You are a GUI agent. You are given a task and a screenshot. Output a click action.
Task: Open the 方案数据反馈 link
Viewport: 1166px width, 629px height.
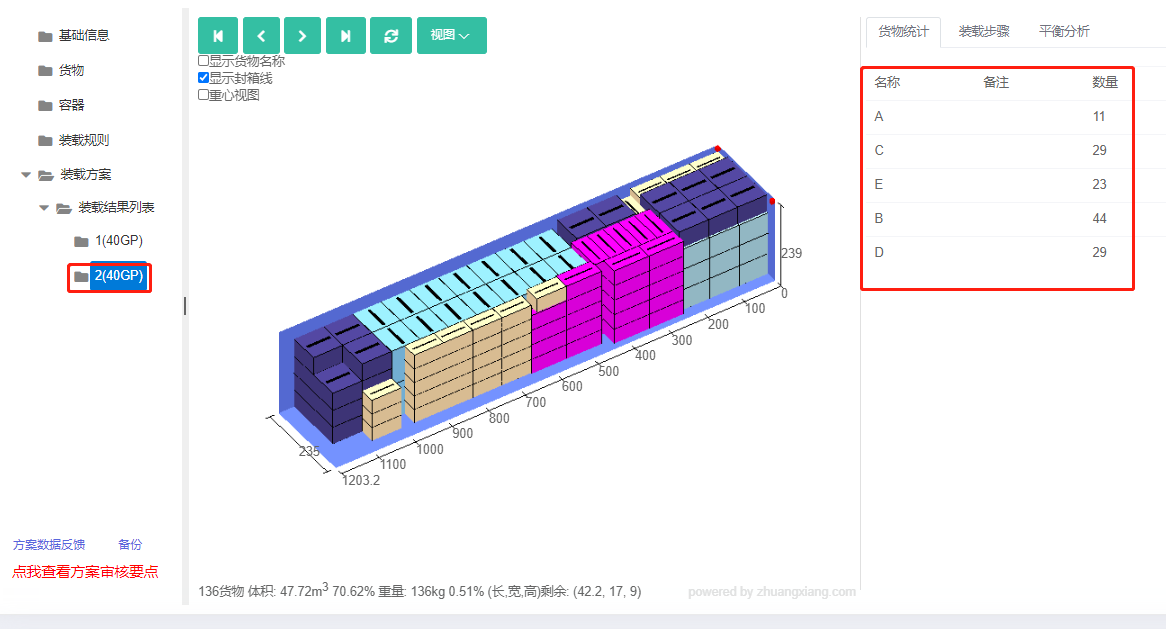(49, 545)
